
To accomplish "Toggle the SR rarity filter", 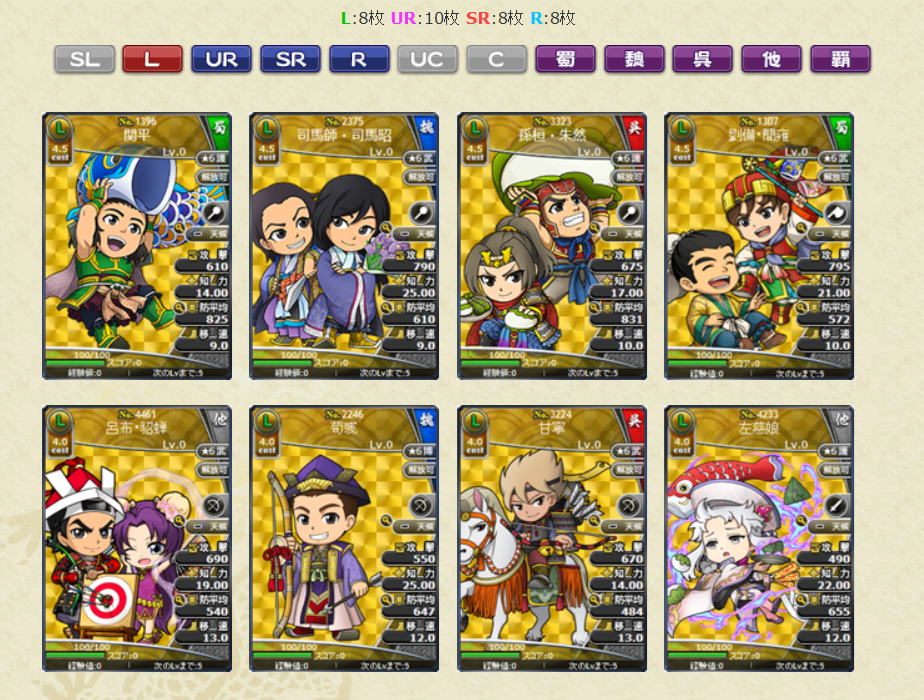I will tap(290, 60).
